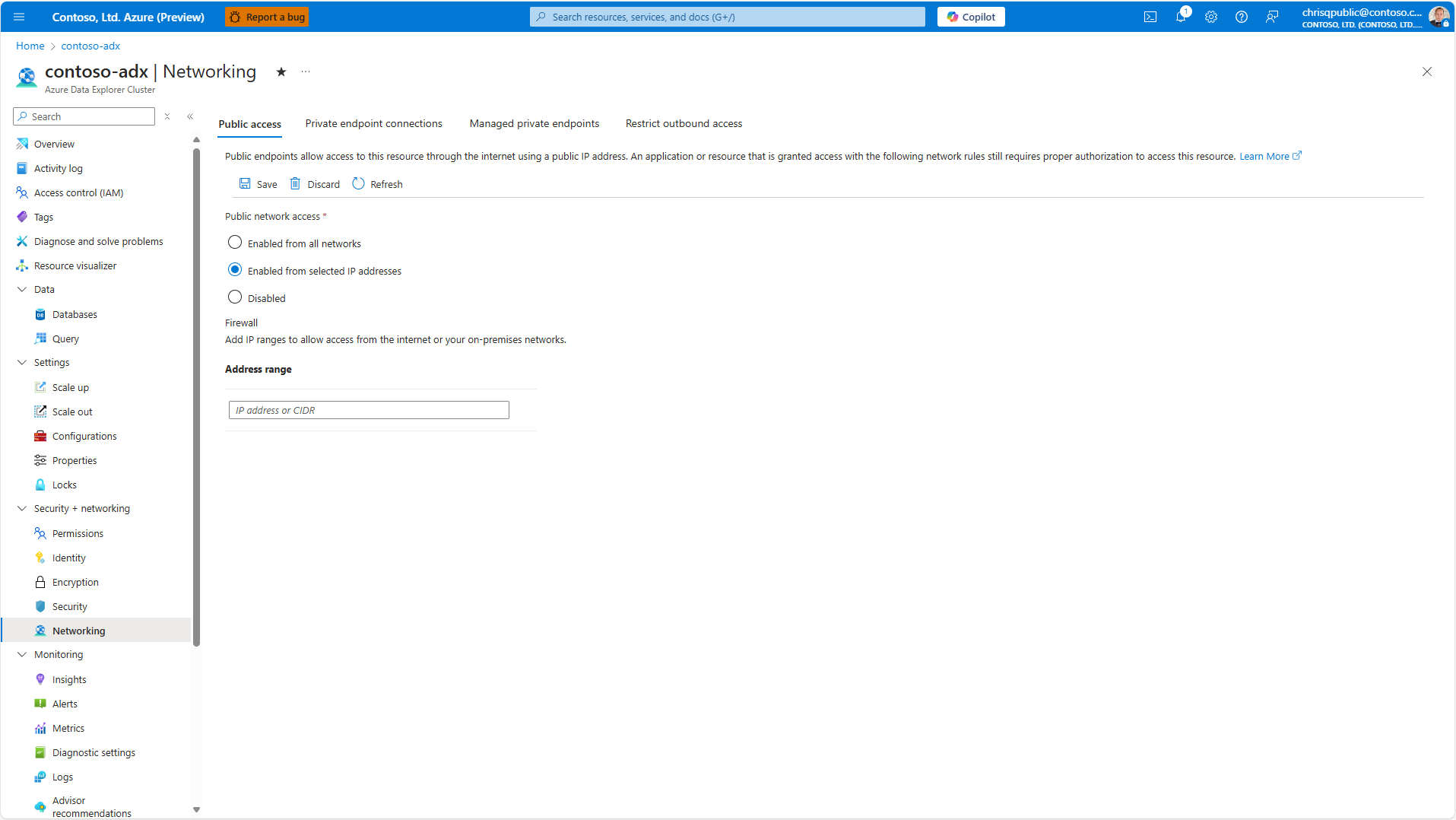Screen dimensions: 1456x820
Task: Click the Diagnose and solve problems icon
Action: [x=22, y=241]
